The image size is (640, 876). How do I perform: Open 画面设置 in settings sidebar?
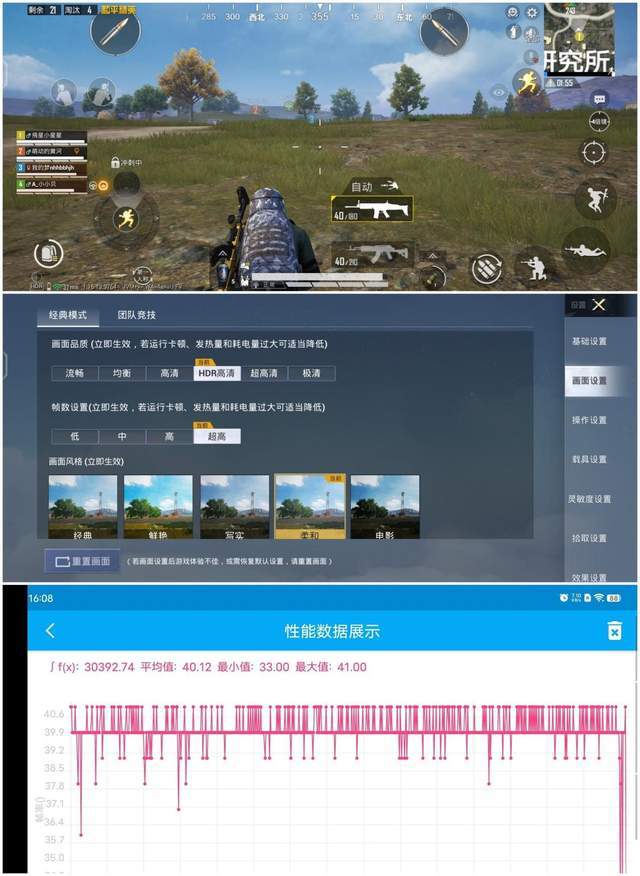tap(589, 380)
